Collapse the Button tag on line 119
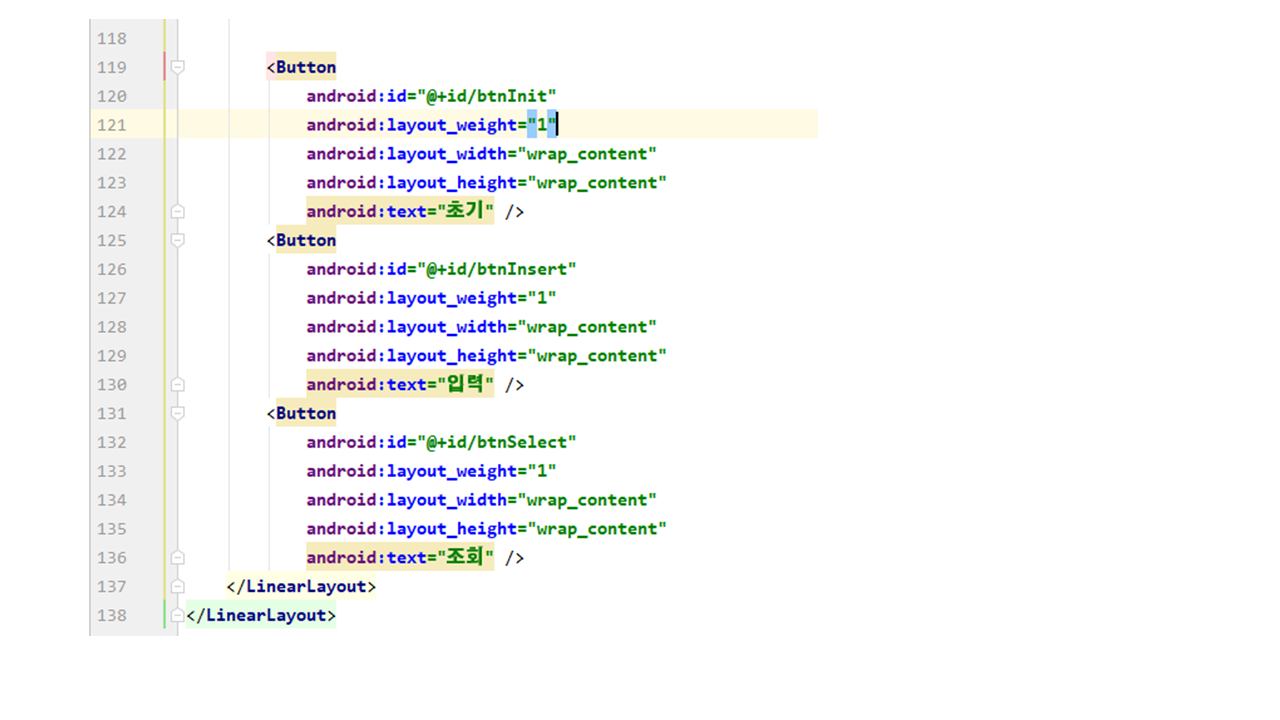Screen dimensions: 1280x720 pos(177,67)
